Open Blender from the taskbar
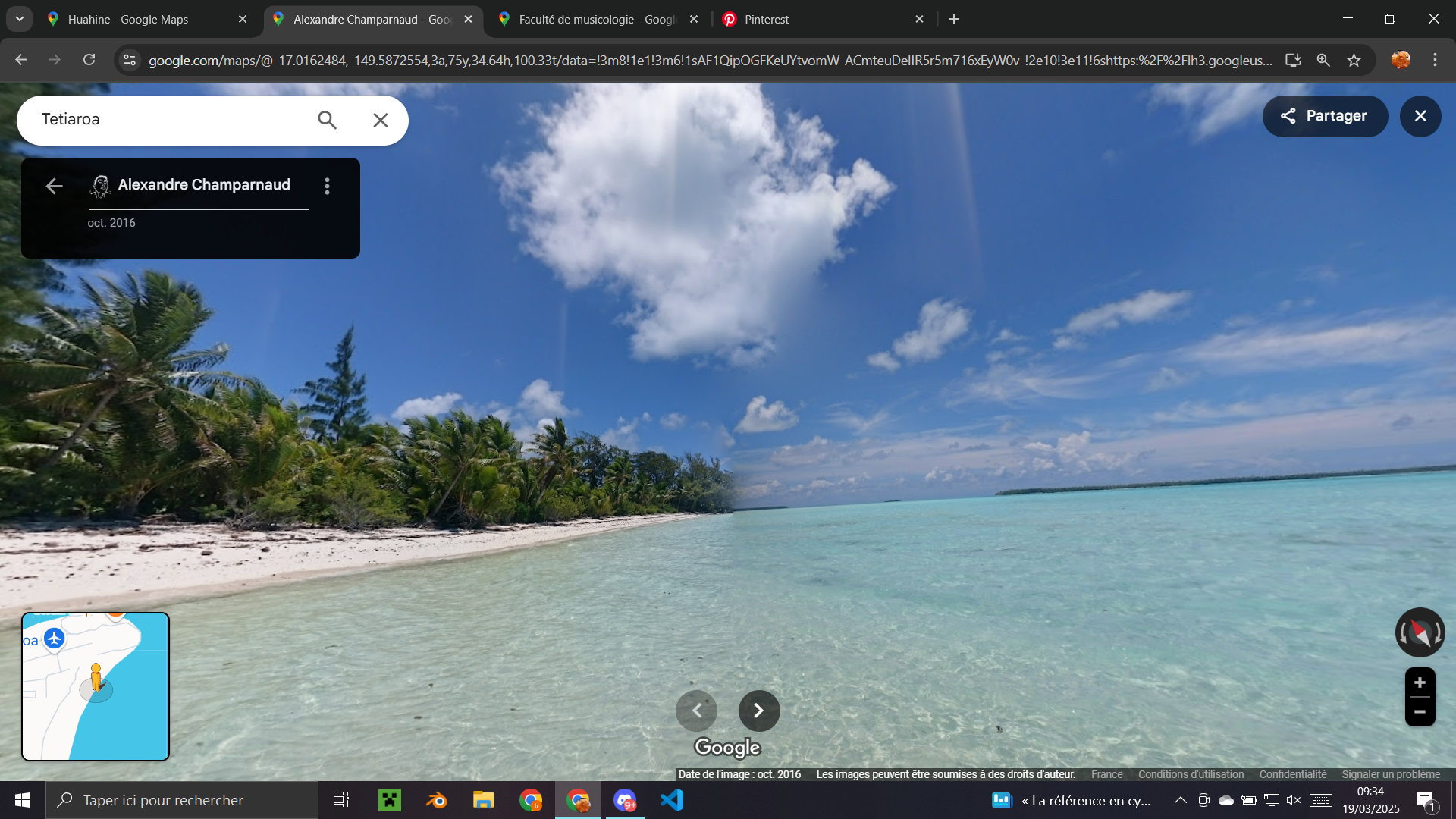Image resolution: width=1456 pixels, height=819 pixels. (437, 800)
